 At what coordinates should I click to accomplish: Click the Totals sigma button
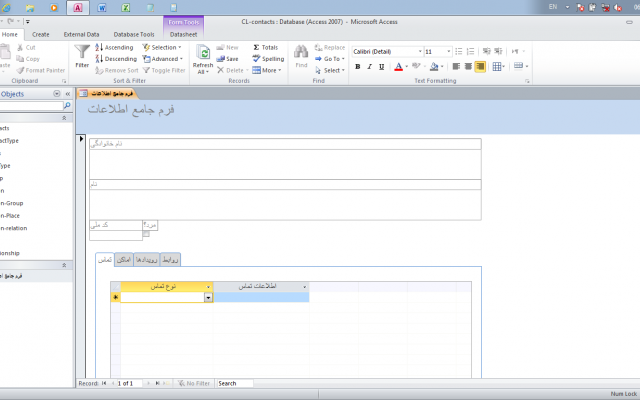[x=265, y=47]
